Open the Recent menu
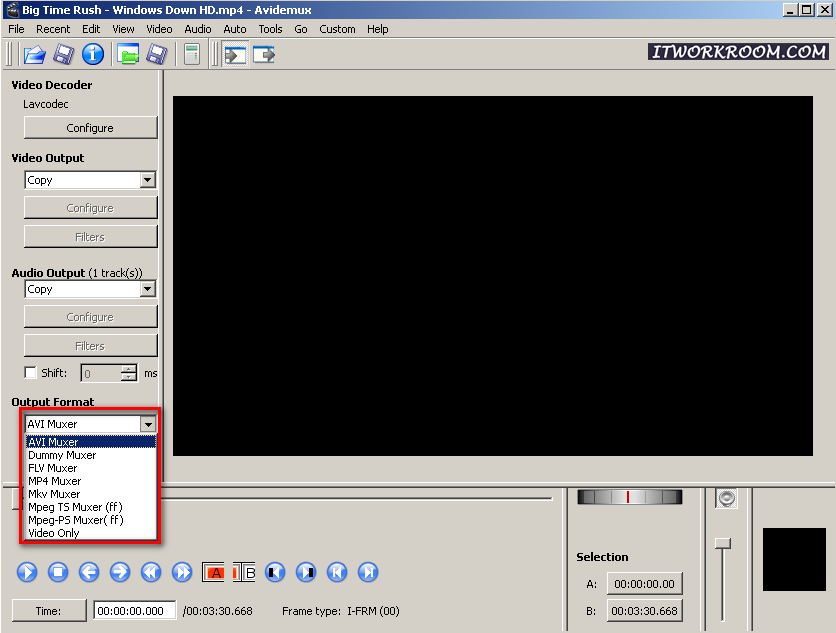This screenshot has height=633, width=836. pyautogui.click(x=53, y=29)
